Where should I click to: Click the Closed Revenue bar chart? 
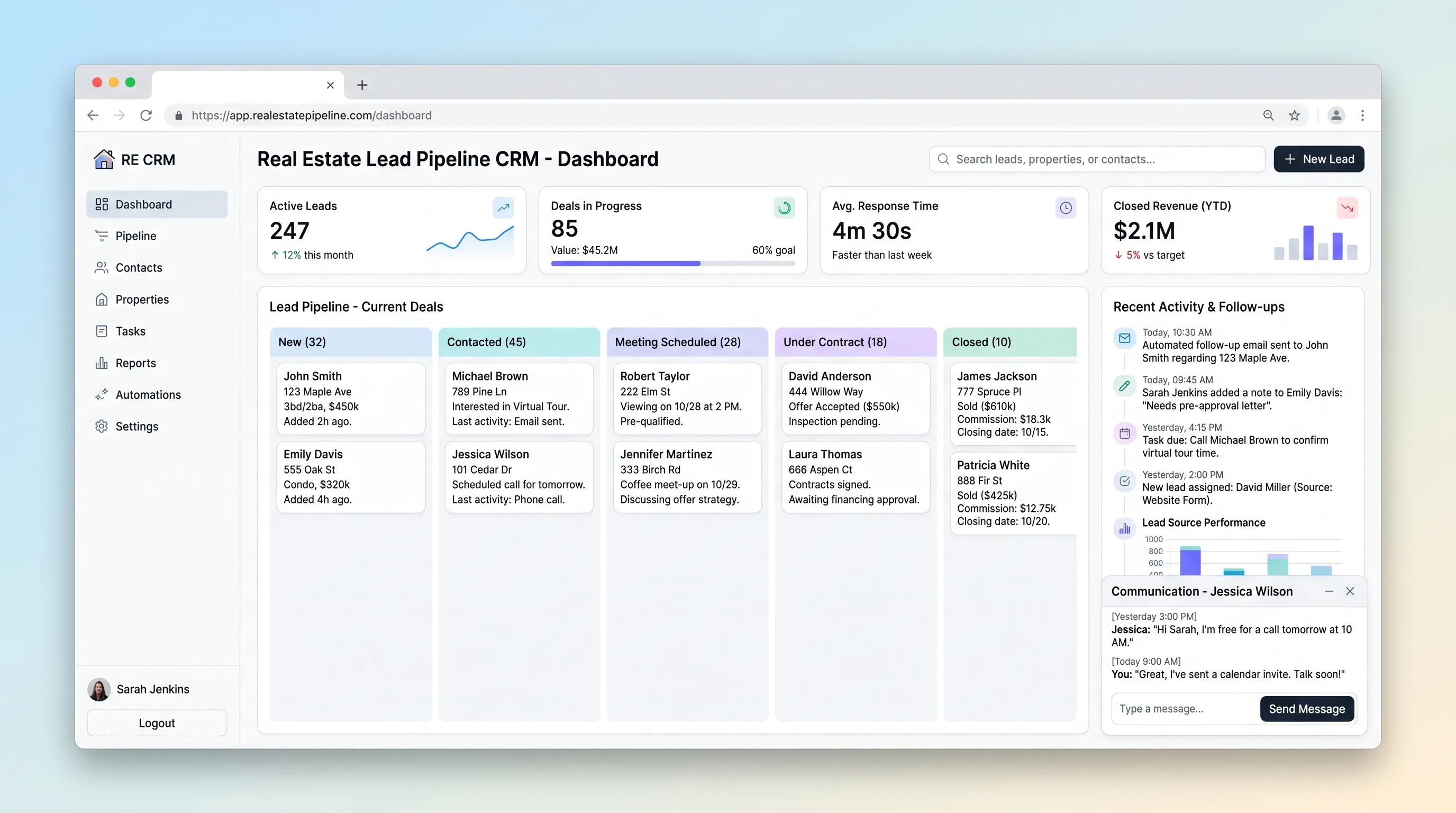[x=1315, y=242]
